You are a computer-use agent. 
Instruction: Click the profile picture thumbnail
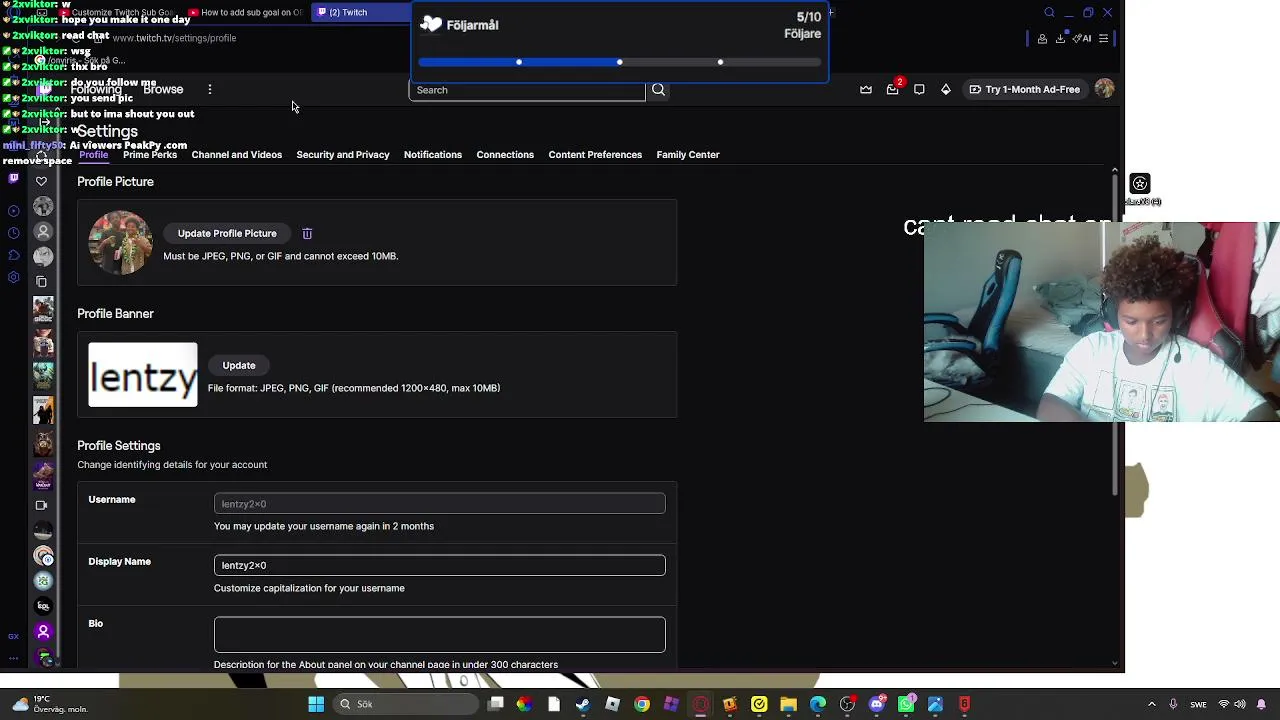pyautogui.click(x=120, y=242)
